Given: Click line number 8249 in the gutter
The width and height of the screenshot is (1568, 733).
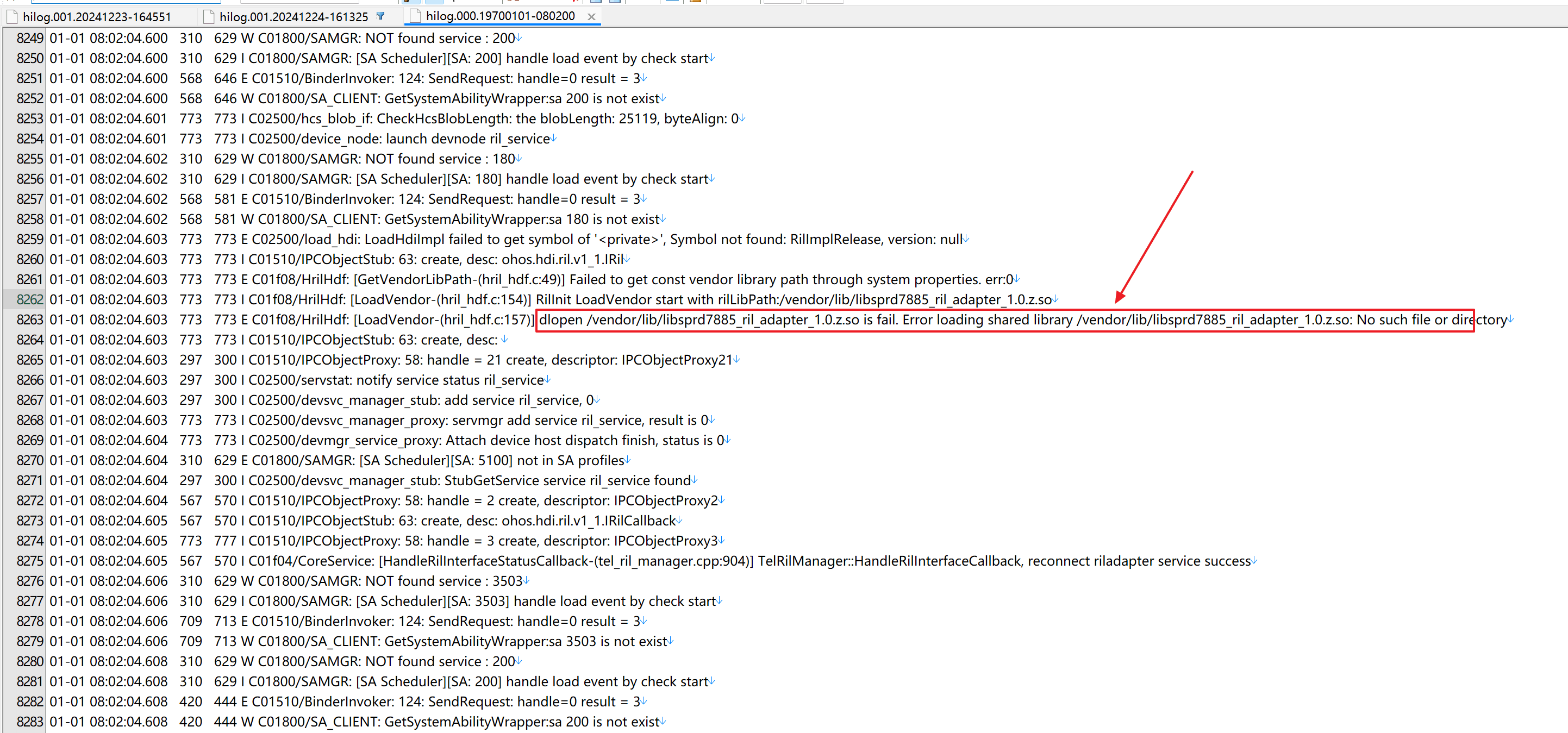Looking at the screenshot, I should (x=30, y=39).
